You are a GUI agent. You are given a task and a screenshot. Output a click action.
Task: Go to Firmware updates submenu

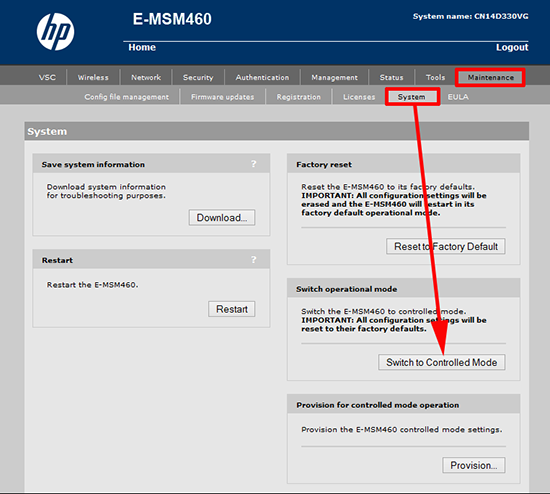point(222,97)
